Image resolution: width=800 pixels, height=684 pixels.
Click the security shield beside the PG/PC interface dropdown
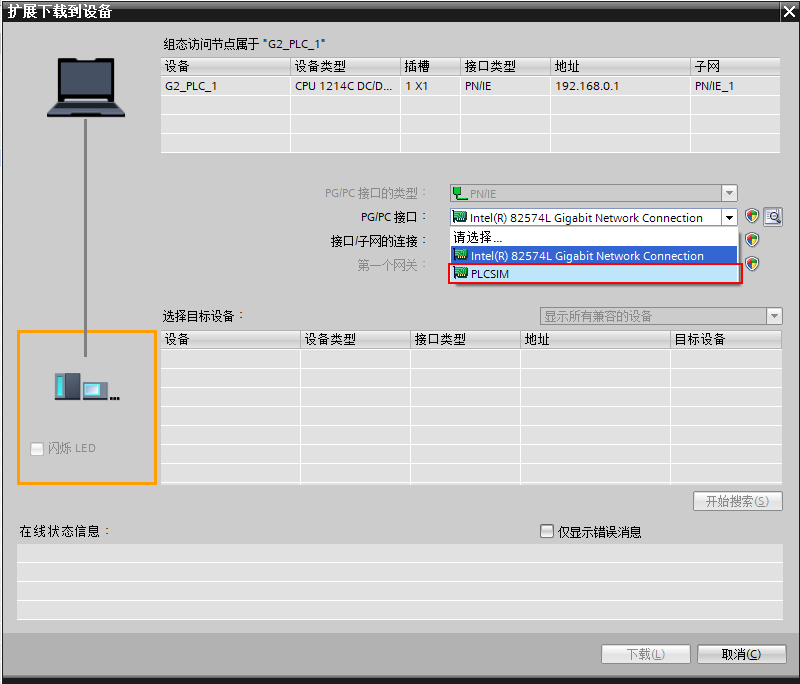750,216
